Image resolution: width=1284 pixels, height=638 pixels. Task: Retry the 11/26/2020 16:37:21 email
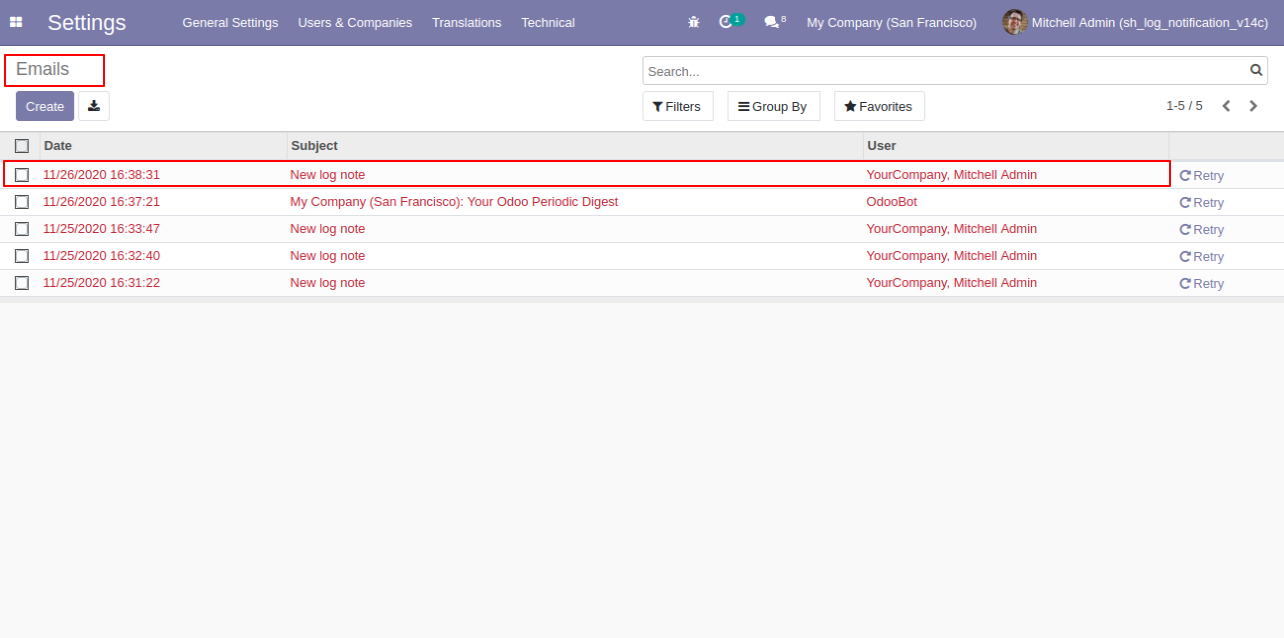click(x=1201, y=202)
